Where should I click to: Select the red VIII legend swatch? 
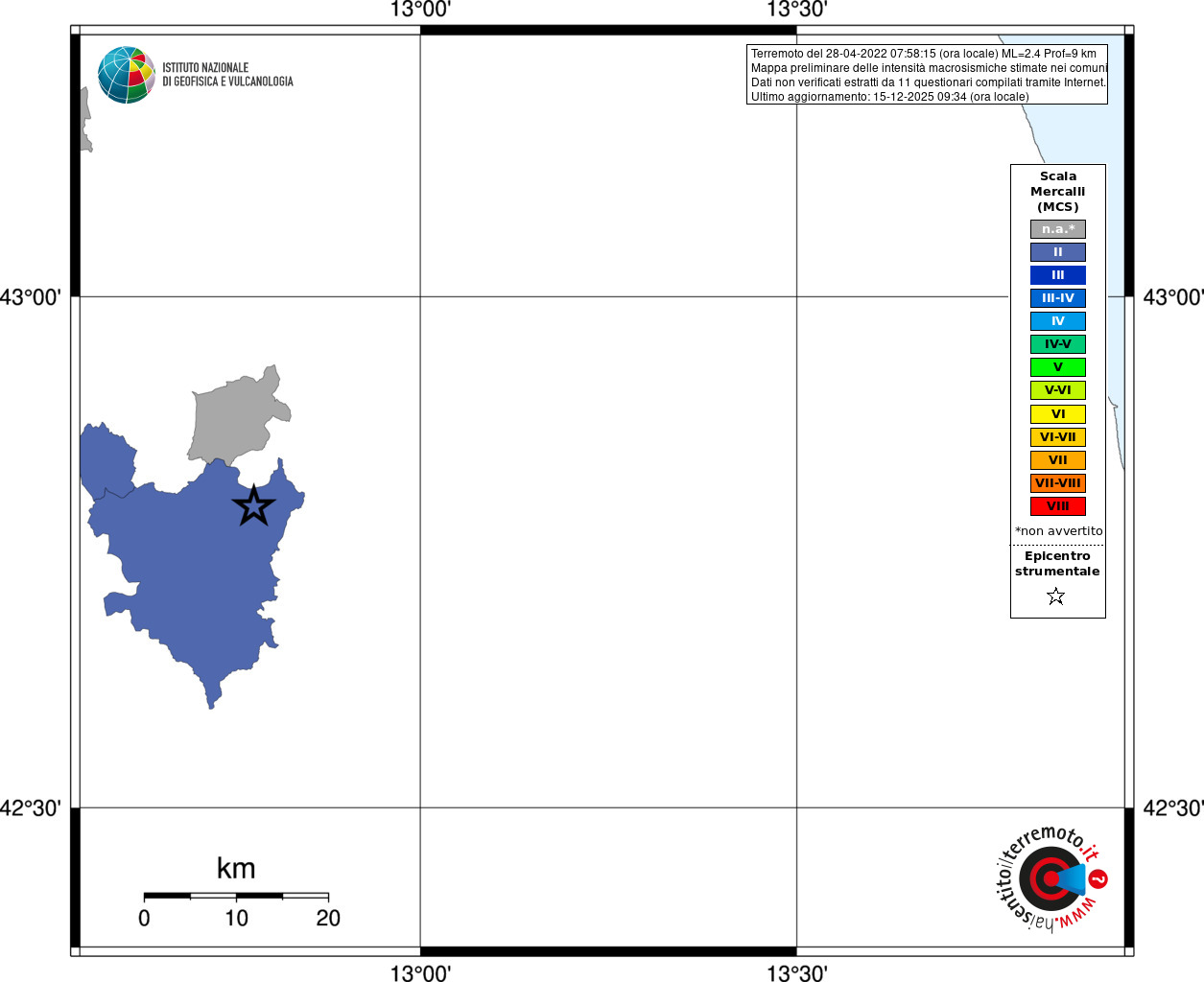1058,506
